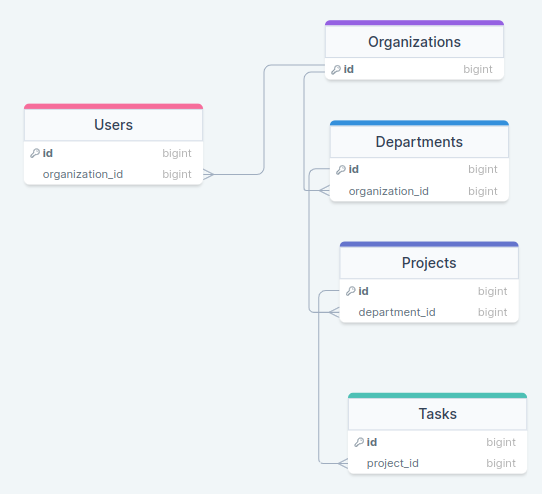
Task: Select the Tasks table title
Action: tap(438, 414)
